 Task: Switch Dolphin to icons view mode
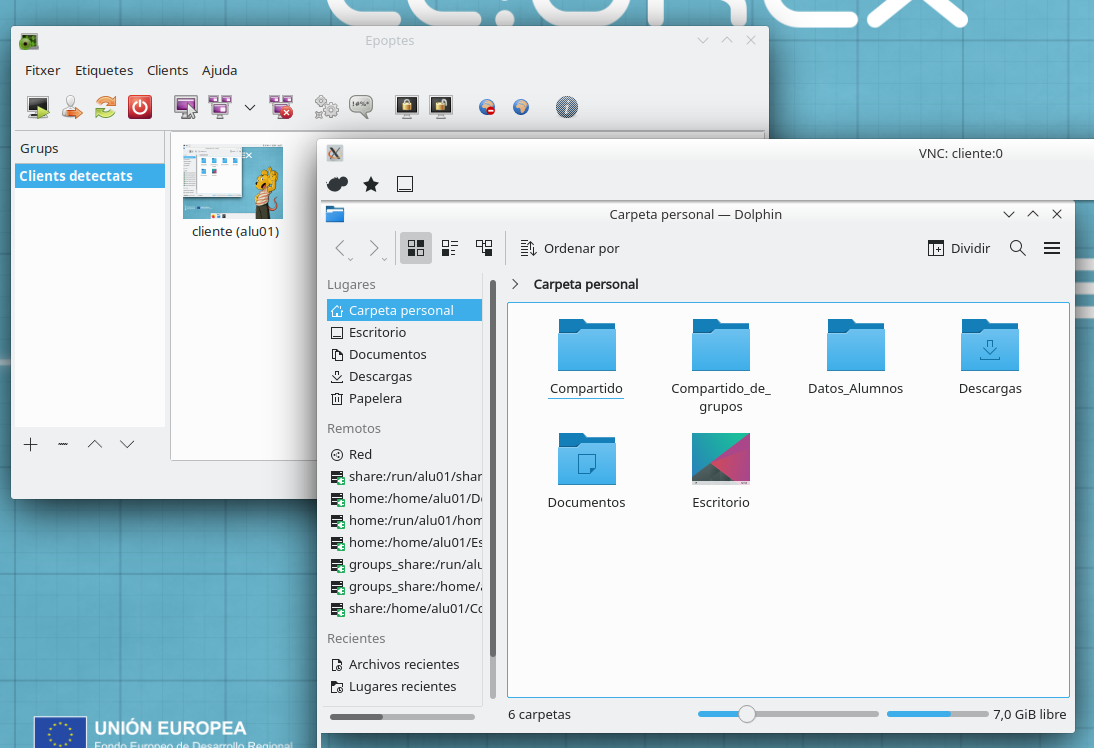[x=416, y=248]
